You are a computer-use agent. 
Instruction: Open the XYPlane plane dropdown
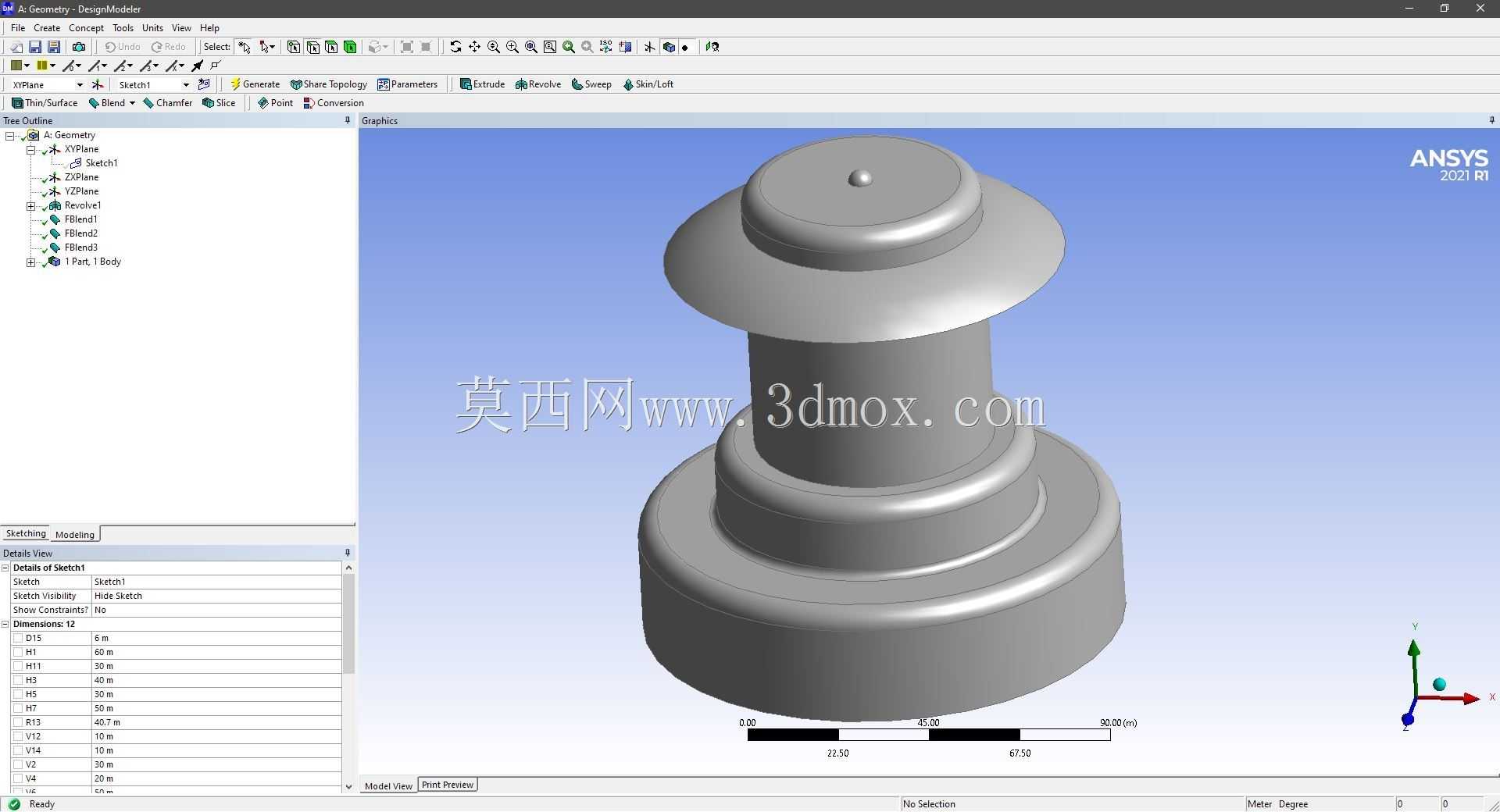point(80,84)
